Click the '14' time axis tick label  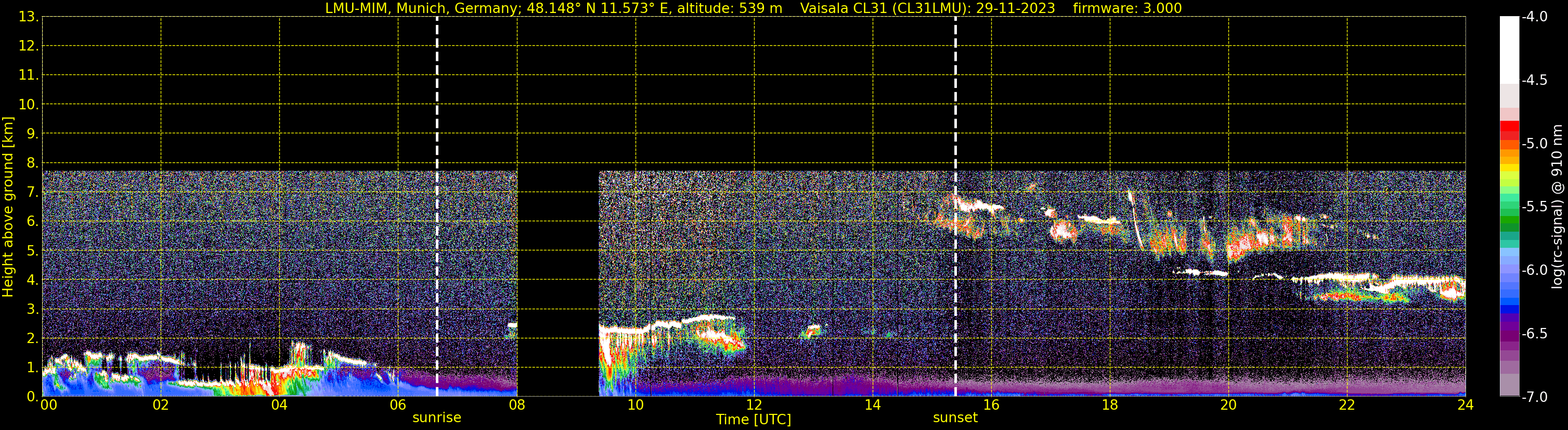point(873,405)
